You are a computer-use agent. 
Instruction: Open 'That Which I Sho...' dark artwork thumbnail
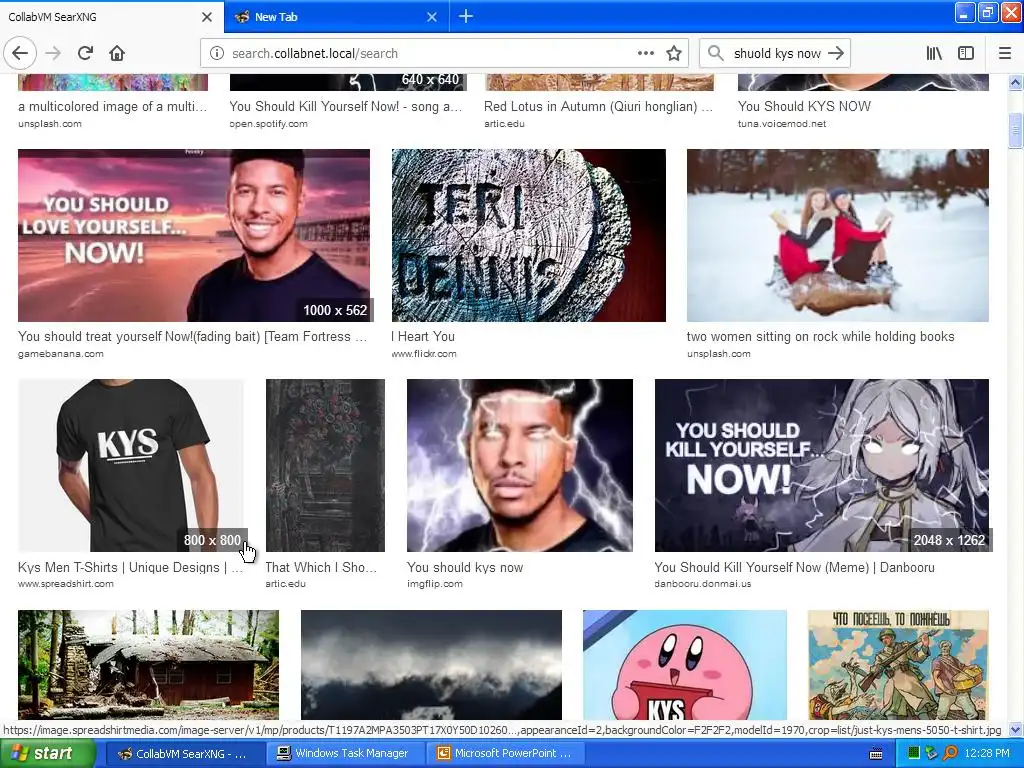[325, 465]
